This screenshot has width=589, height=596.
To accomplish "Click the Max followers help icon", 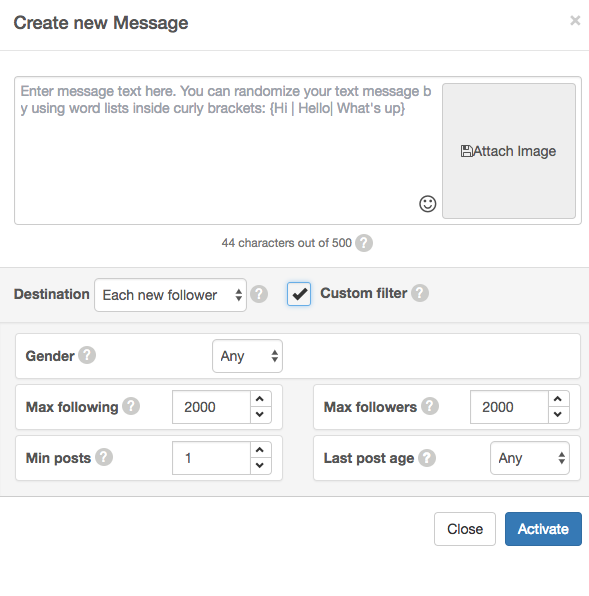I will (x=430, y=406).
